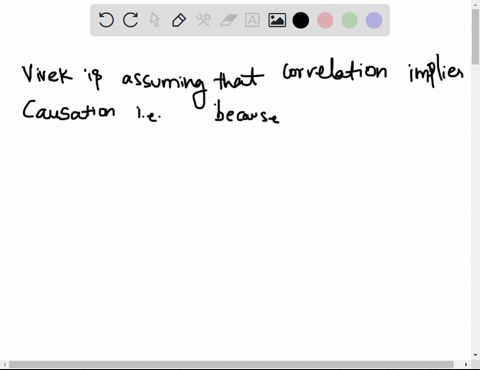Screen dimensions: 480x370
Task: Click the redo arrow icon
Action: coord(130,20)
